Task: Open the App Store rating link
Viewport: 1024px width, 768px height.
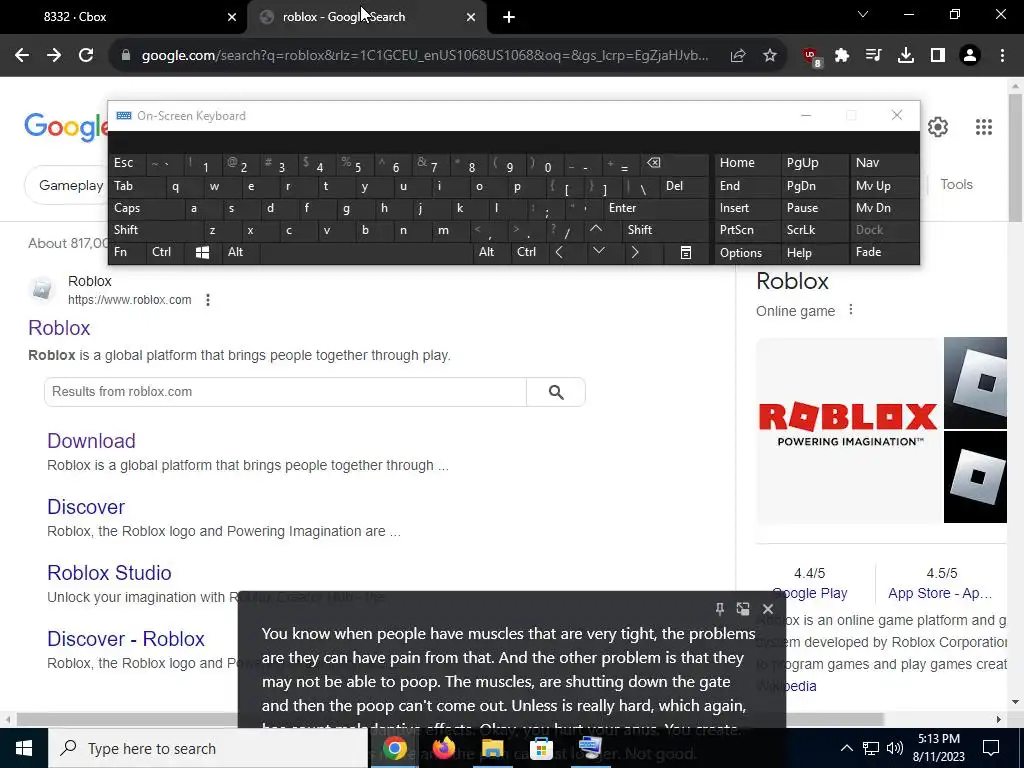Action: 939,593
